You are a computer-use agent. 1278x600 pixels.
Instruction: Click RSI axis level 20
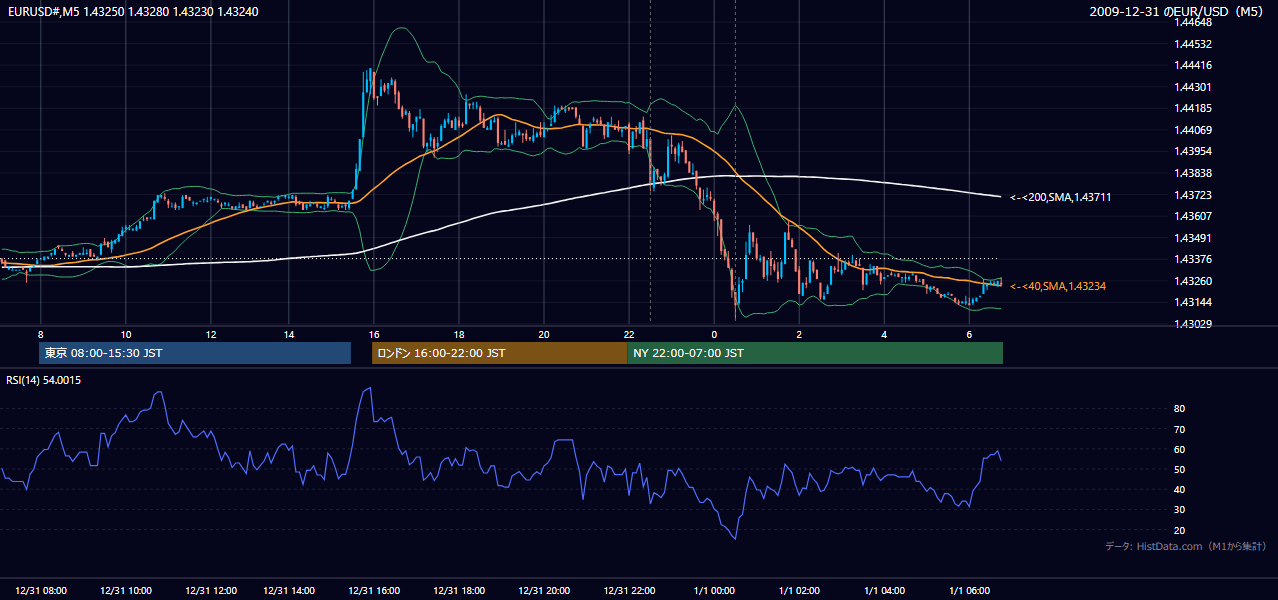click(1180, 531)
